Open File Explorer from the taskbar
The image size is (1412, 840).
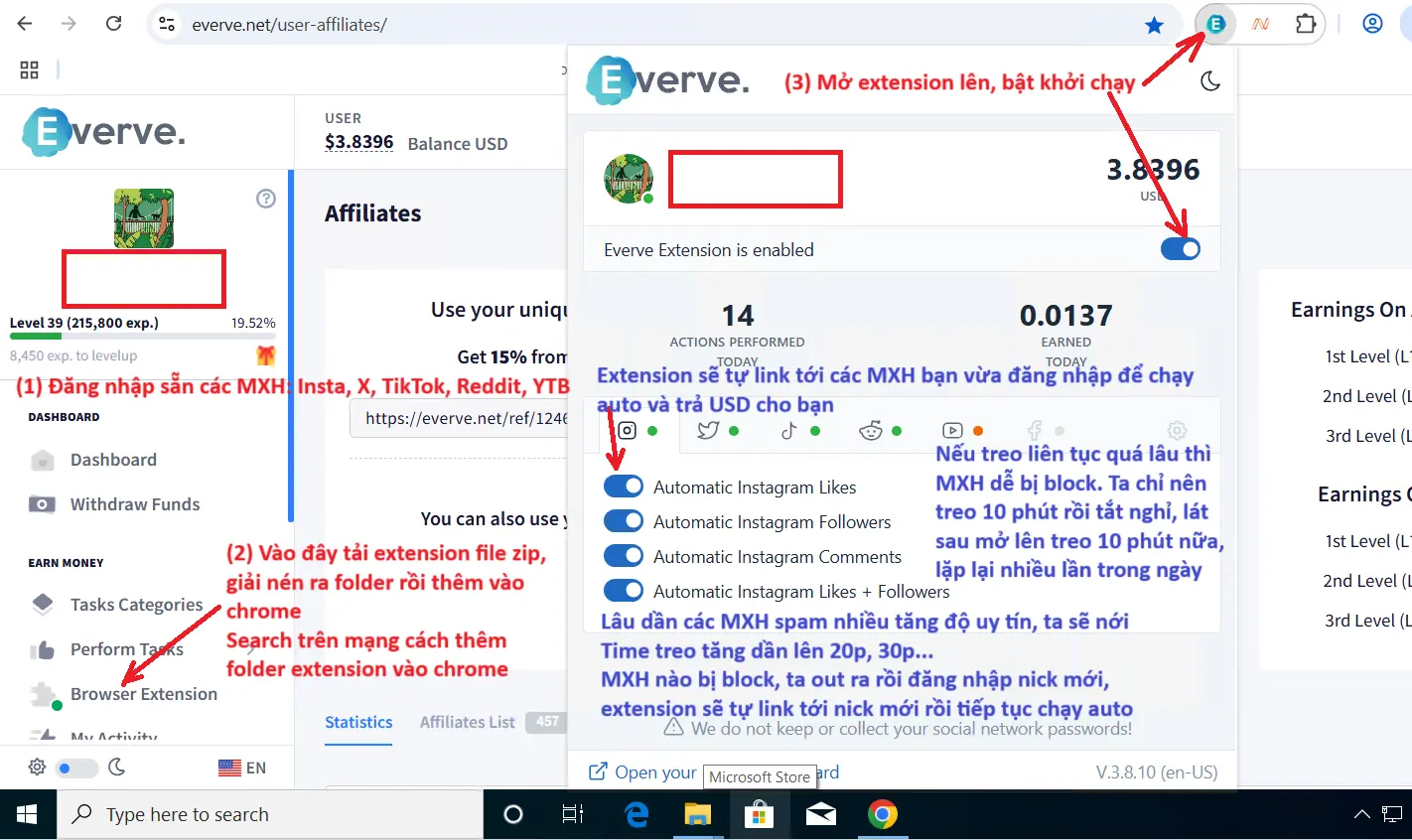pyautogui.click(x=698, y=815)
